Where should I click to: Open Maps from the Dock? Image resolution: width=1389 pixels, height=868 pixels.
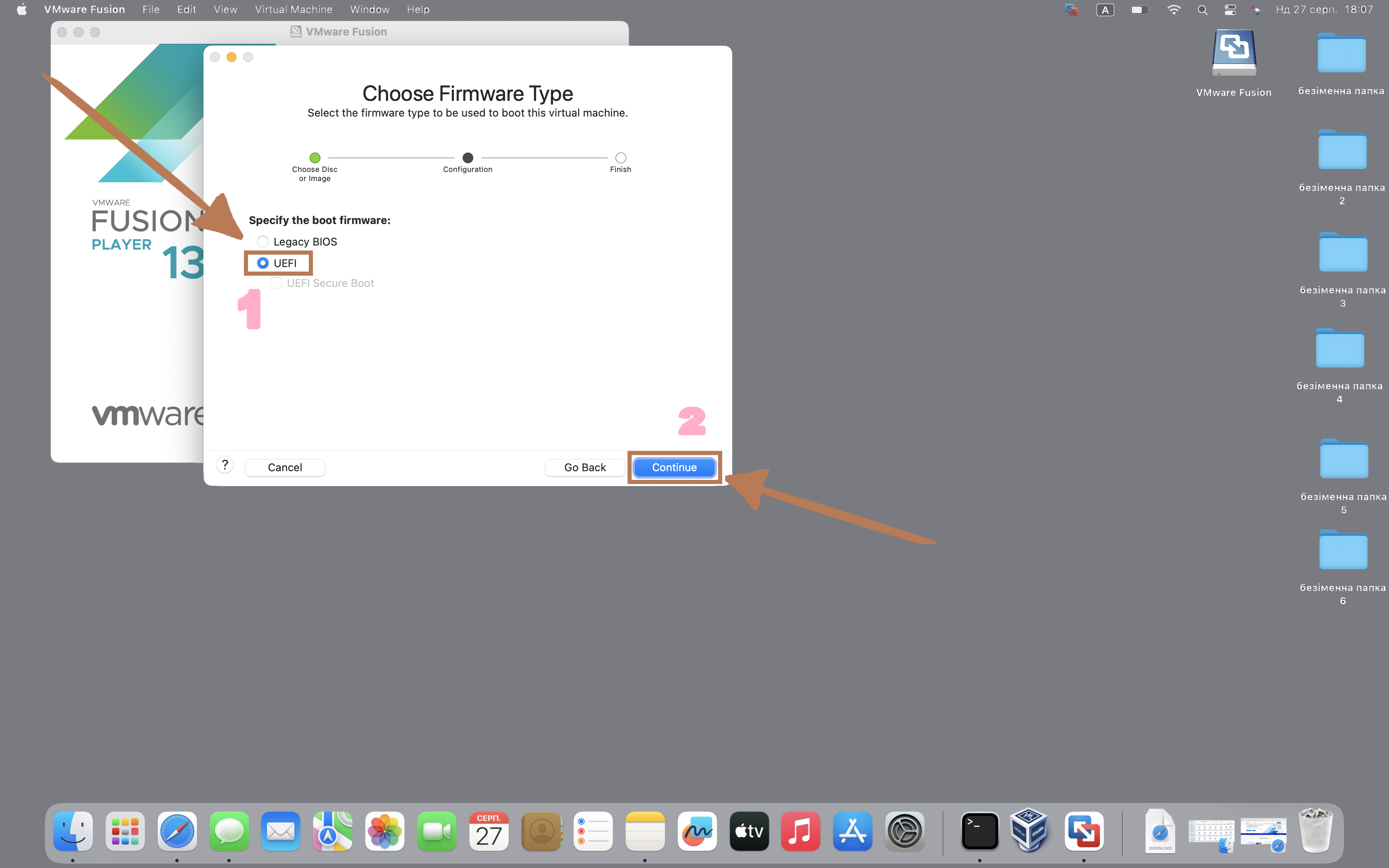click(333, 831)
